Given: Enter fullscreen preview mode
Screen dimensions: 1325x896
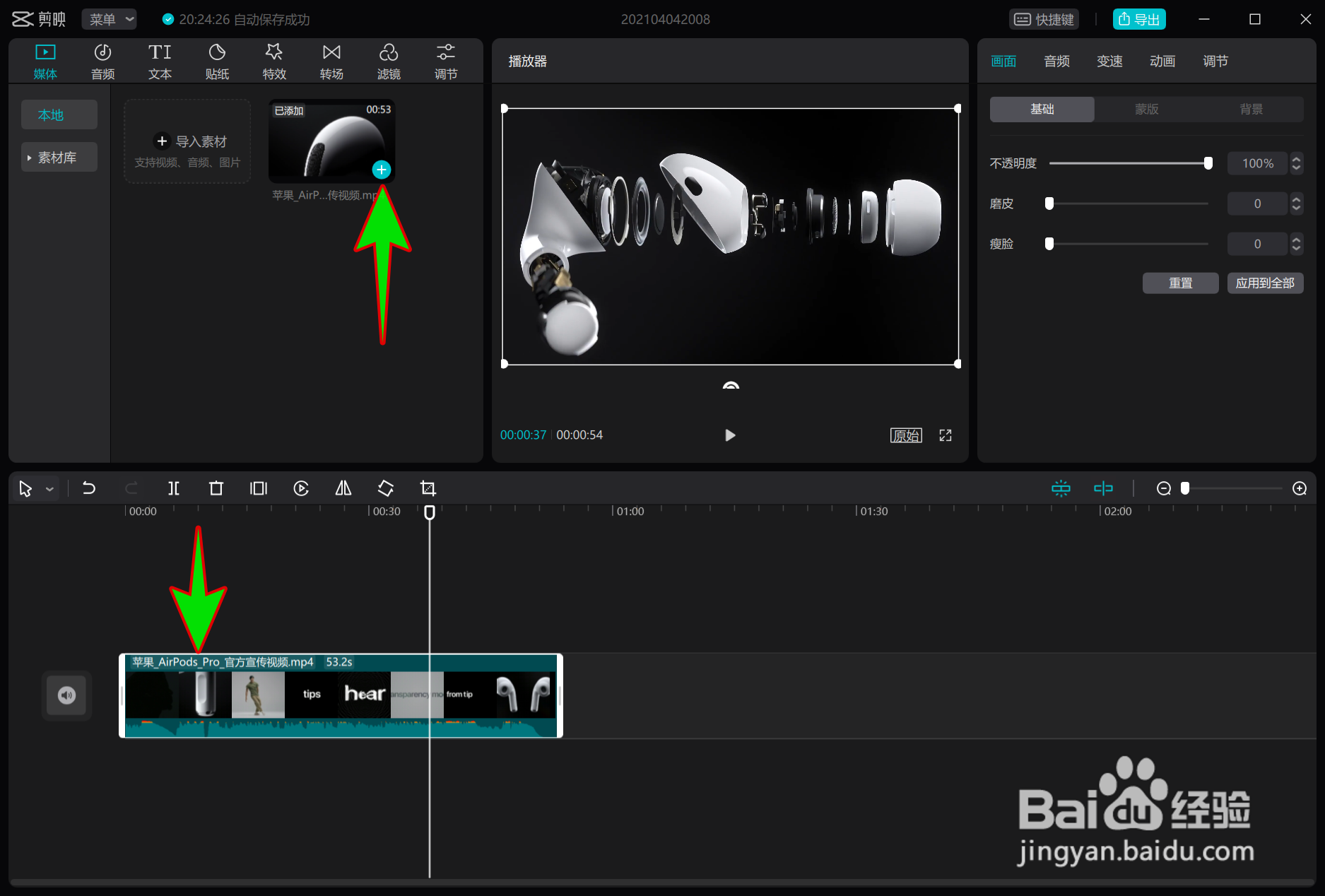Looking at the screenshot, I should click(946, 435).
